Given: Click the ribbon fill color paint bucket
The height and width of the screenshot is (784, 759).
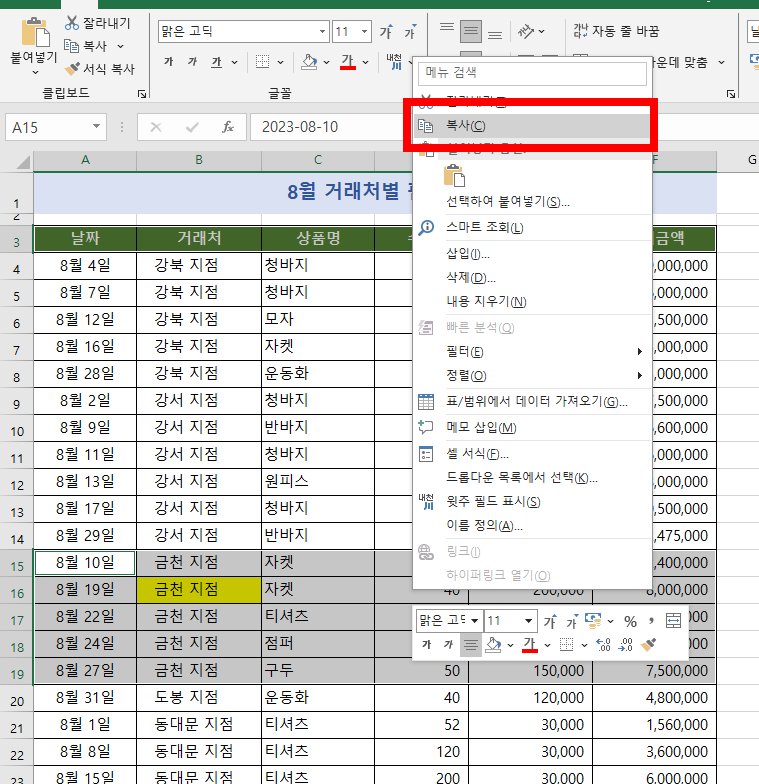Looking at the screenshot, I should 309,62.
